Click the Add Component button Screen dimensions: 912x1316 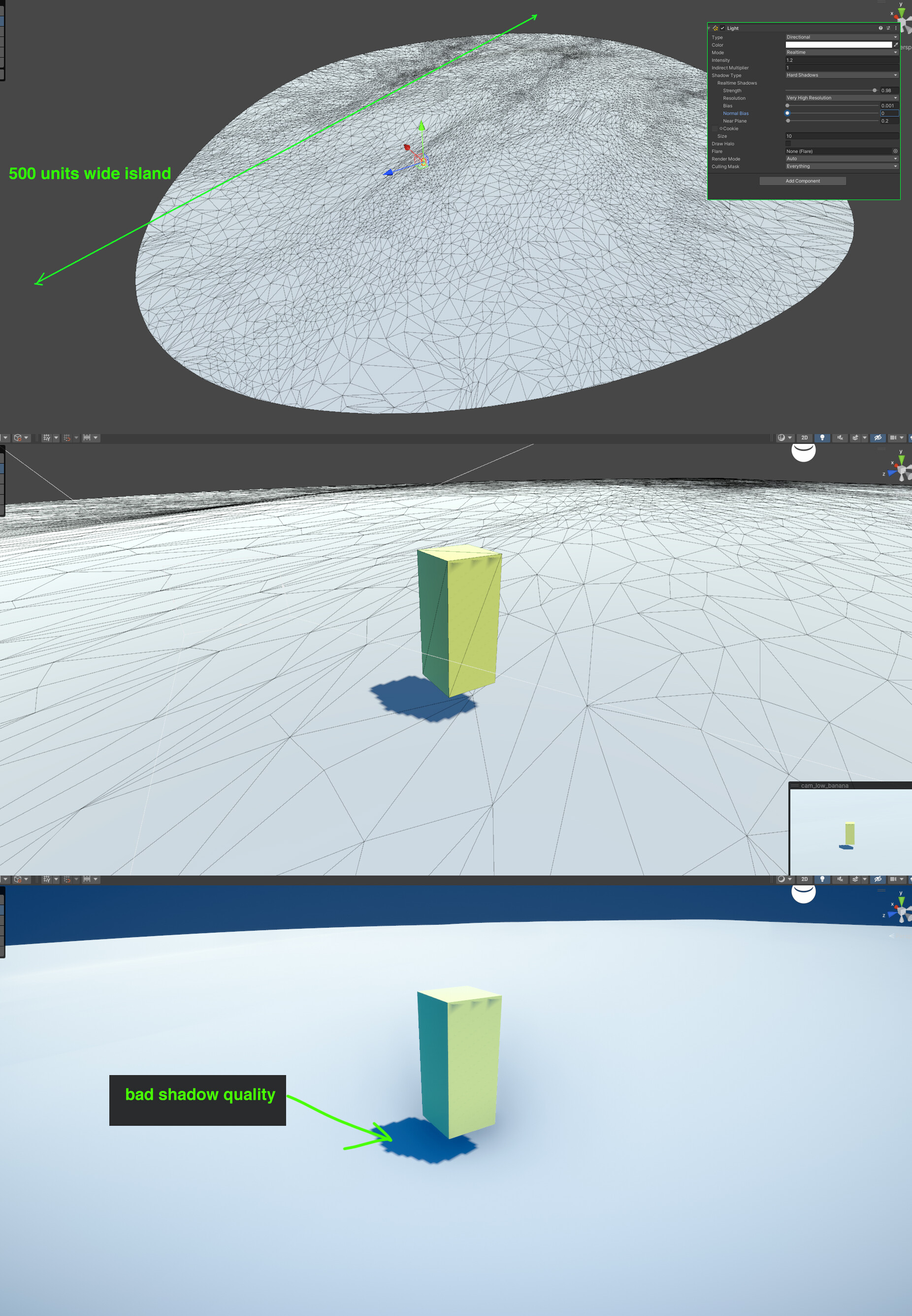[803, 181]
